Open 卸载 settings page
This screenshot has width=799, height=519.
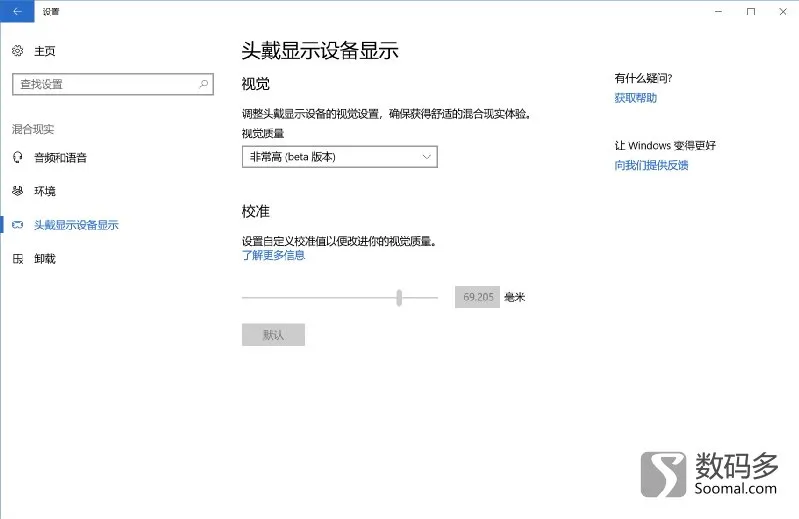tap(44, 259)
